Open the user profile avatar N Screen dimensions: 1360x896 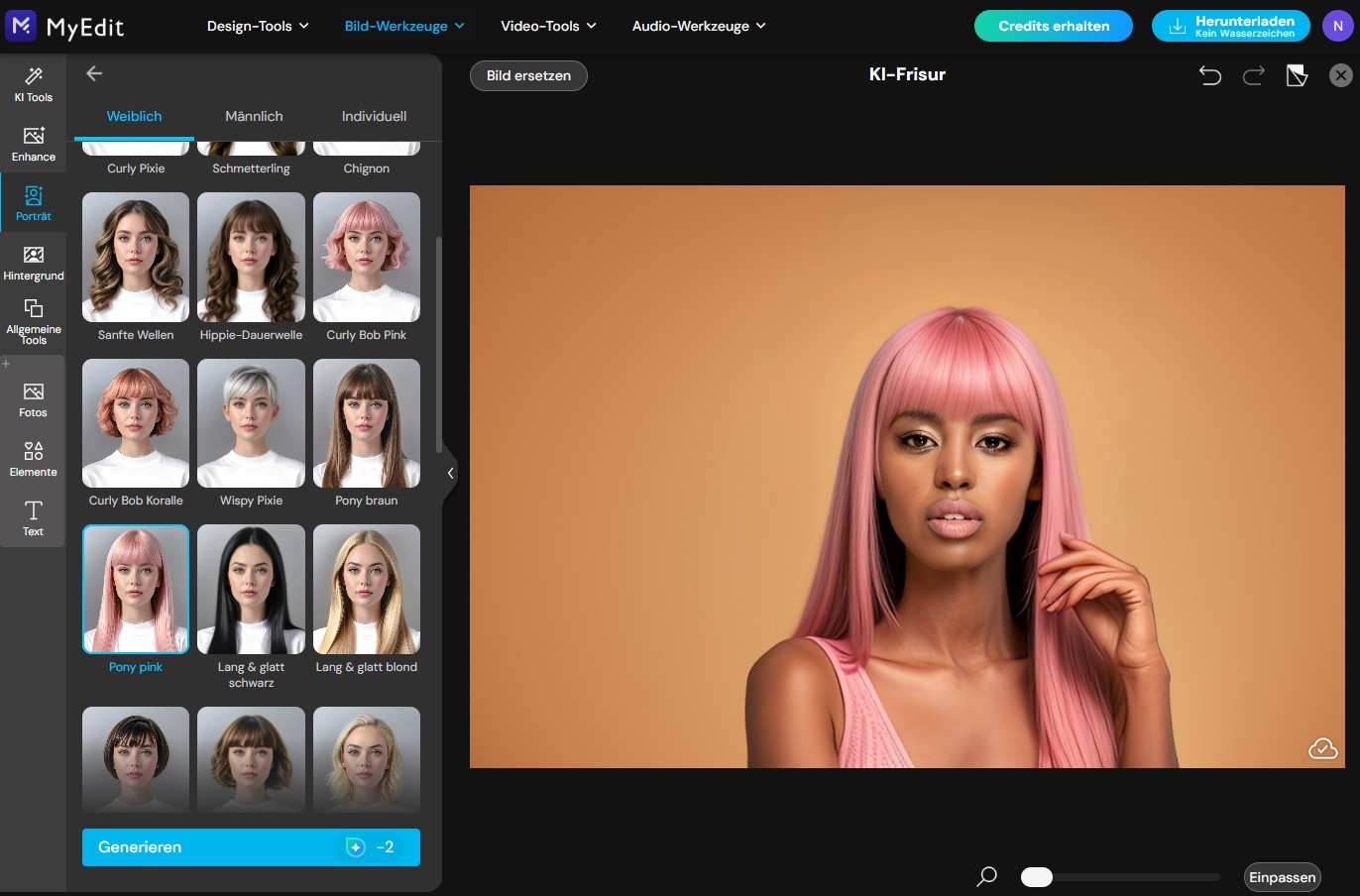(x=1338, y=26)
